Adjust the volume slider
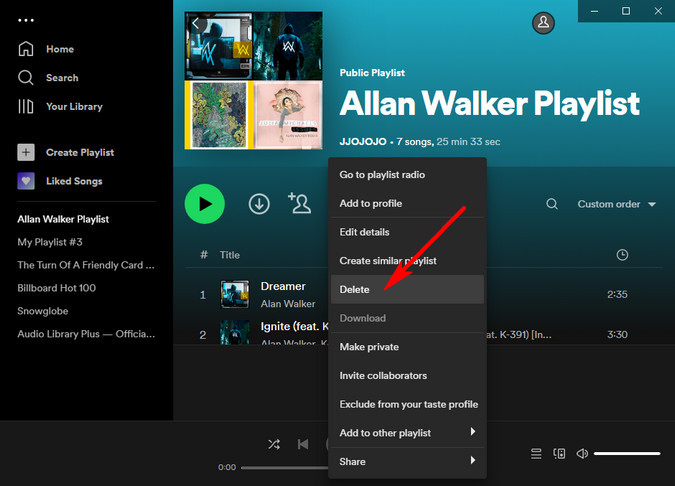The width and height of the screenshot is (675, 486). click(x=627, y=453)
